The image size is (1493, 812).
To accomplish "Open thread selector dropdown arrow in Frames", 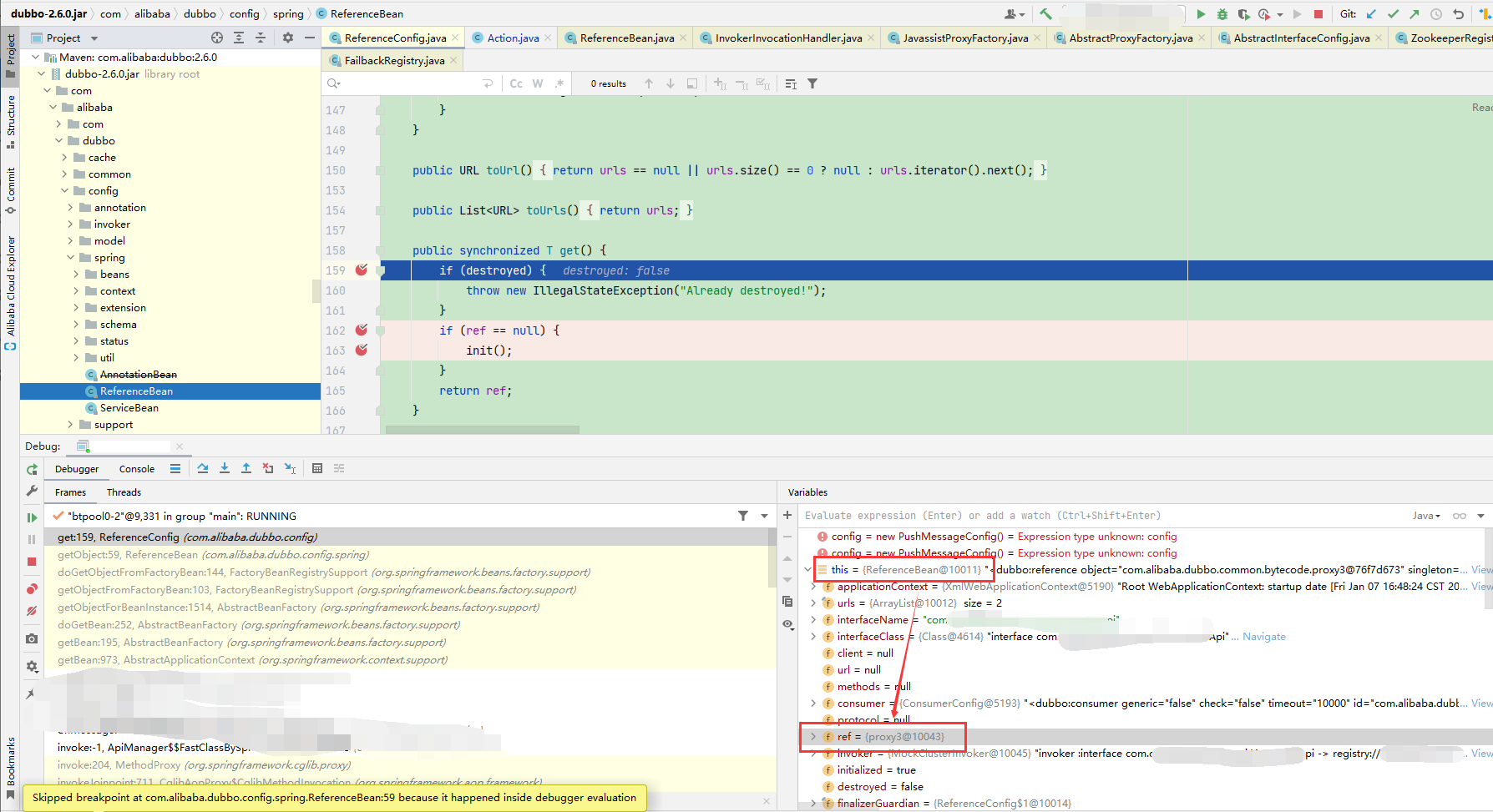I will (764, 517).
